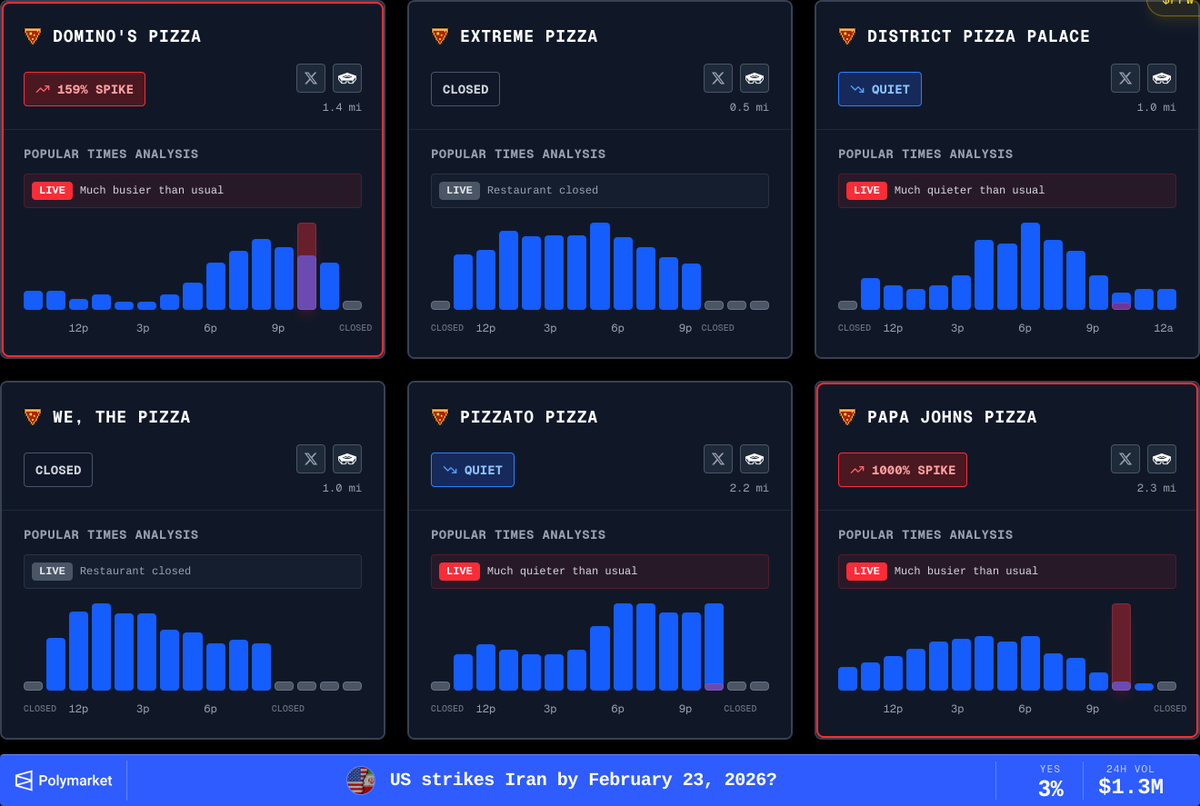The width and height of the screenshot is (1200, 806).
Task: Toggle the QUIET status on Pizzato Pizza
Action: 472,469
